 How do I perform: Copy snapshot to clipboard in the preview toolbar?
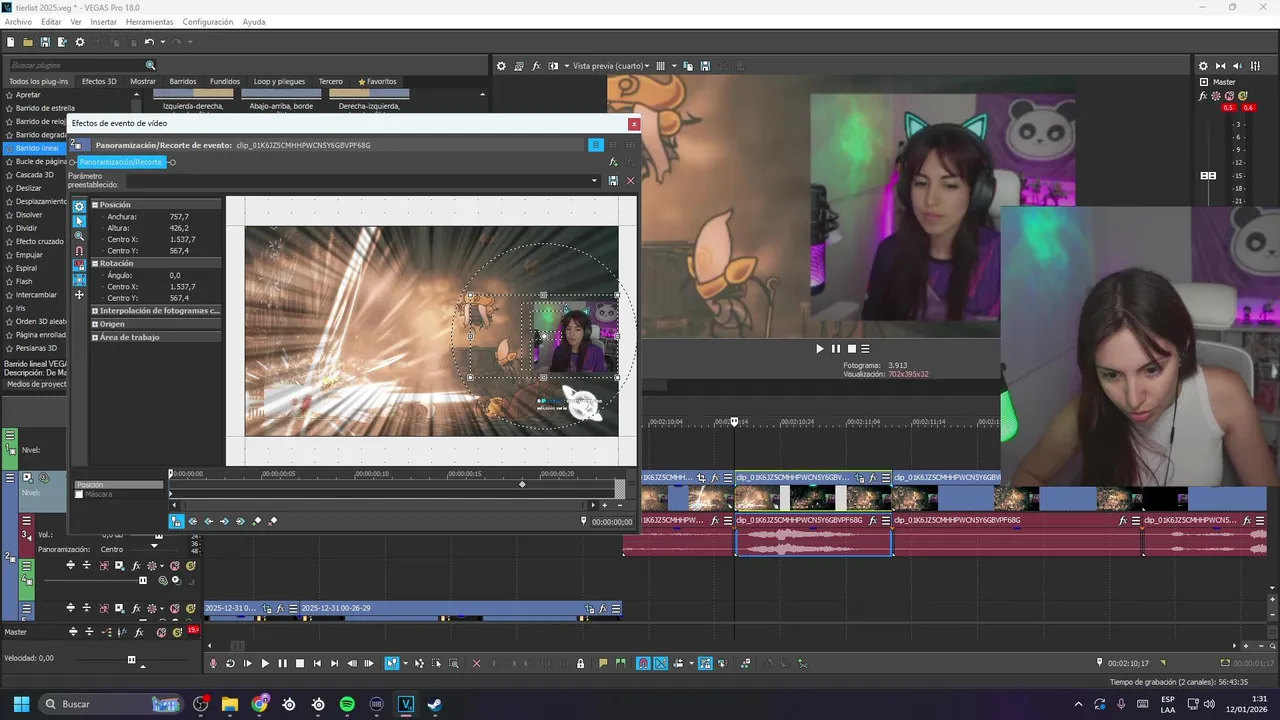(689, 66)
